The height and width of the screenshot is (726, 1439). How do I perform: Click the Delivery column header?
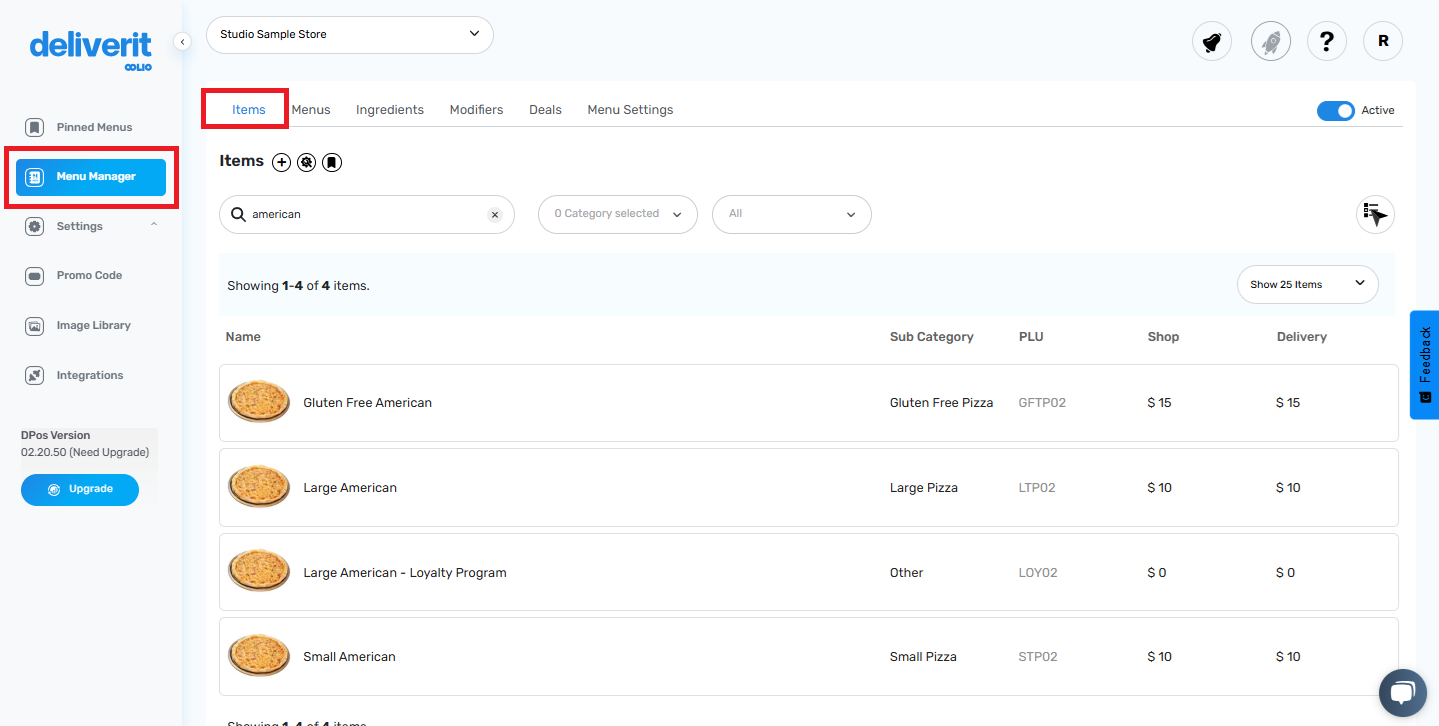click(1302, 337)
